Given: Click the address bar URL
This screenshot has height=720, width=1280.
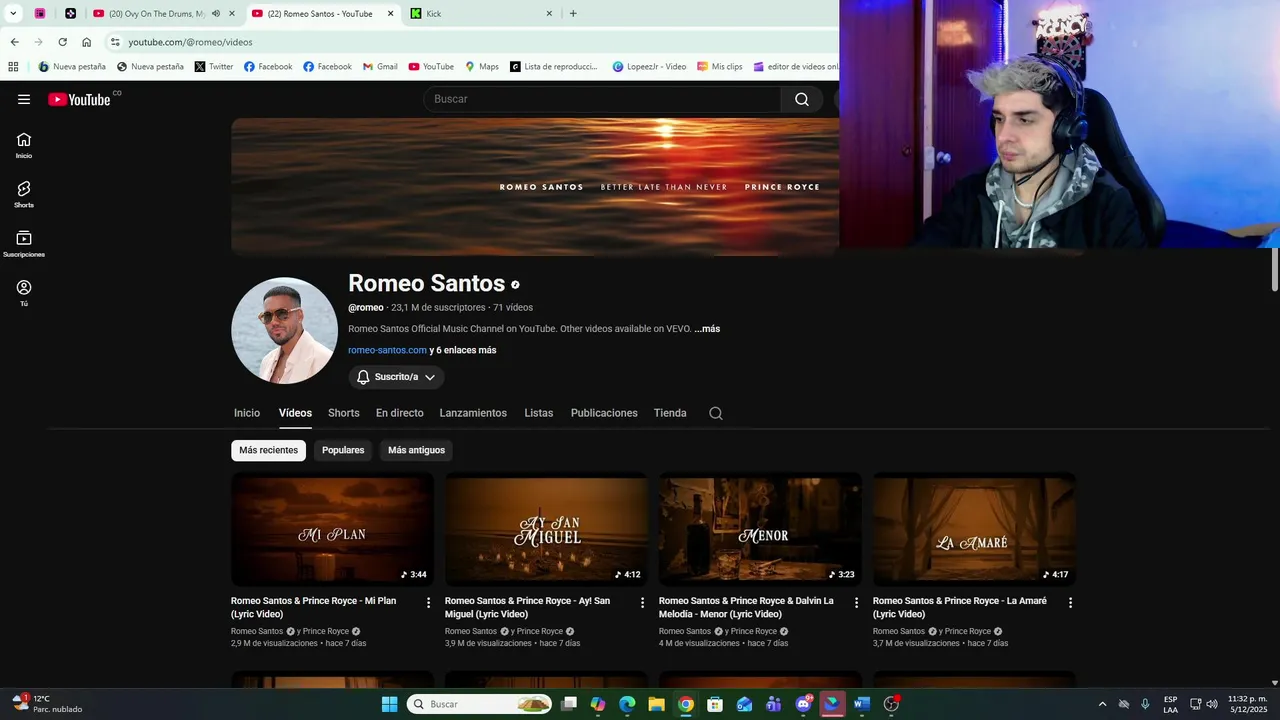Looking at the screenshot, I should point(190,42).
